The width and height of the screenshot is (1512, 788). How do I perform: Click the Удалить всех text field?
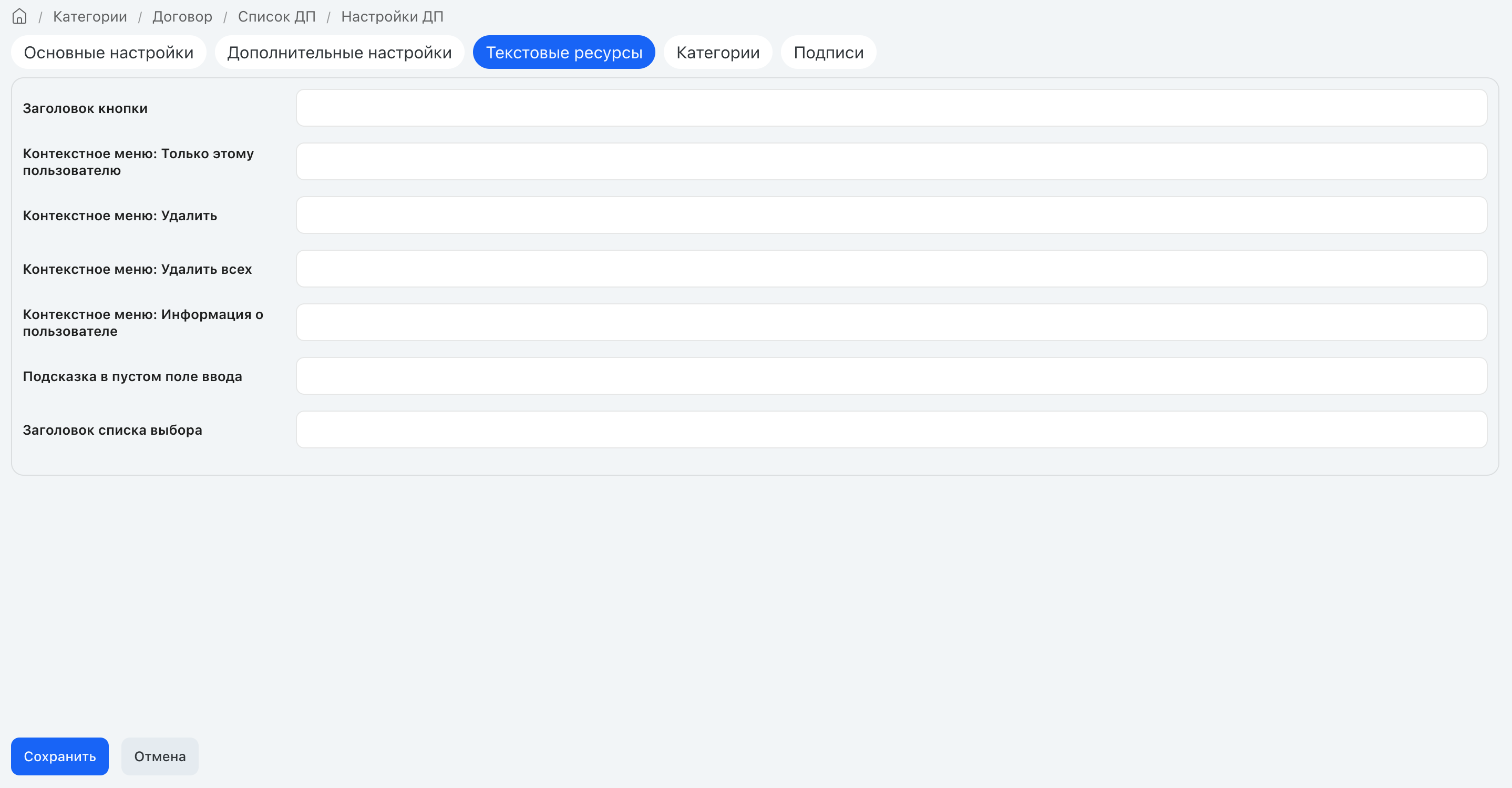pyautogui.click(x=891, y=269)
